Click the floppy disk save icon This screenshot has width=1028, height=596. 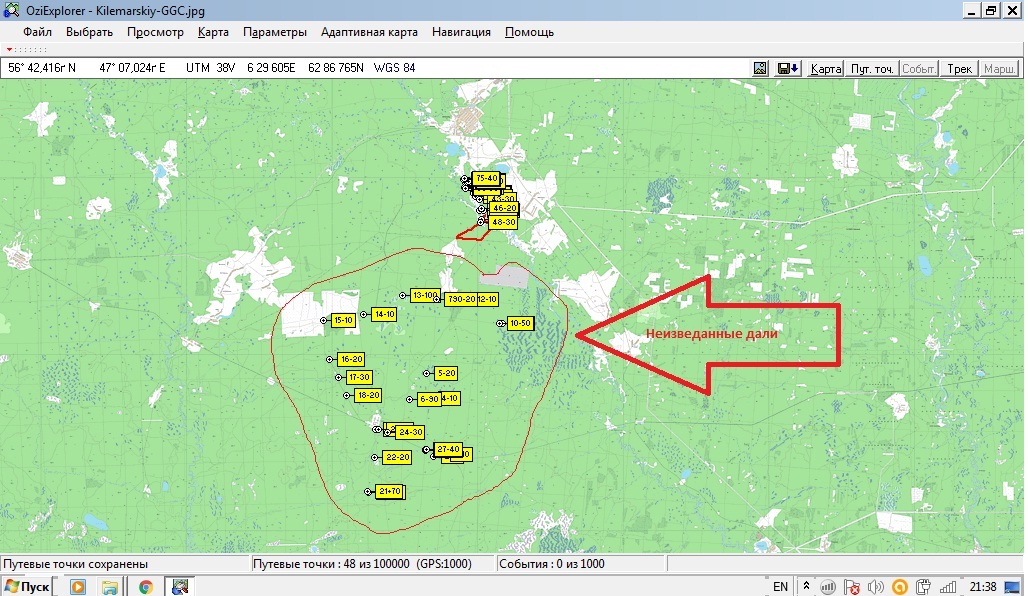788,68
